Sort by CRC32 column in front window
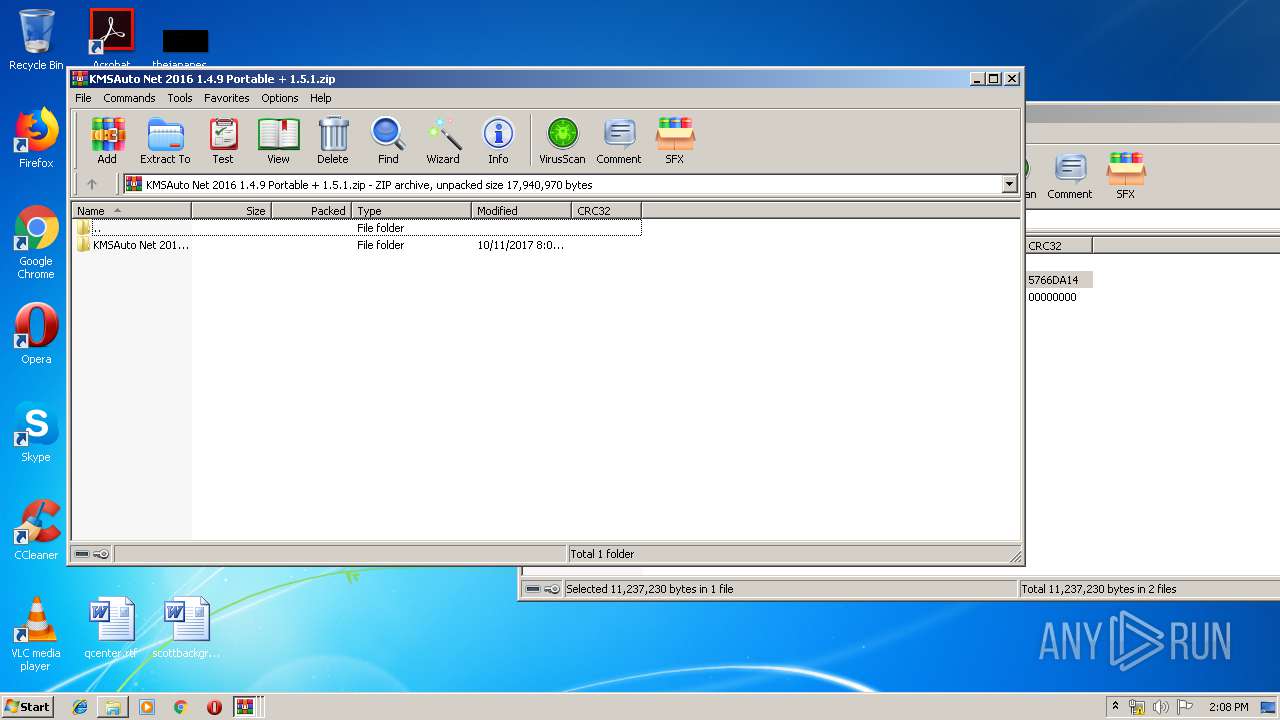The width and height of the screenshot is (1280, 720). (x=606, y=210)
